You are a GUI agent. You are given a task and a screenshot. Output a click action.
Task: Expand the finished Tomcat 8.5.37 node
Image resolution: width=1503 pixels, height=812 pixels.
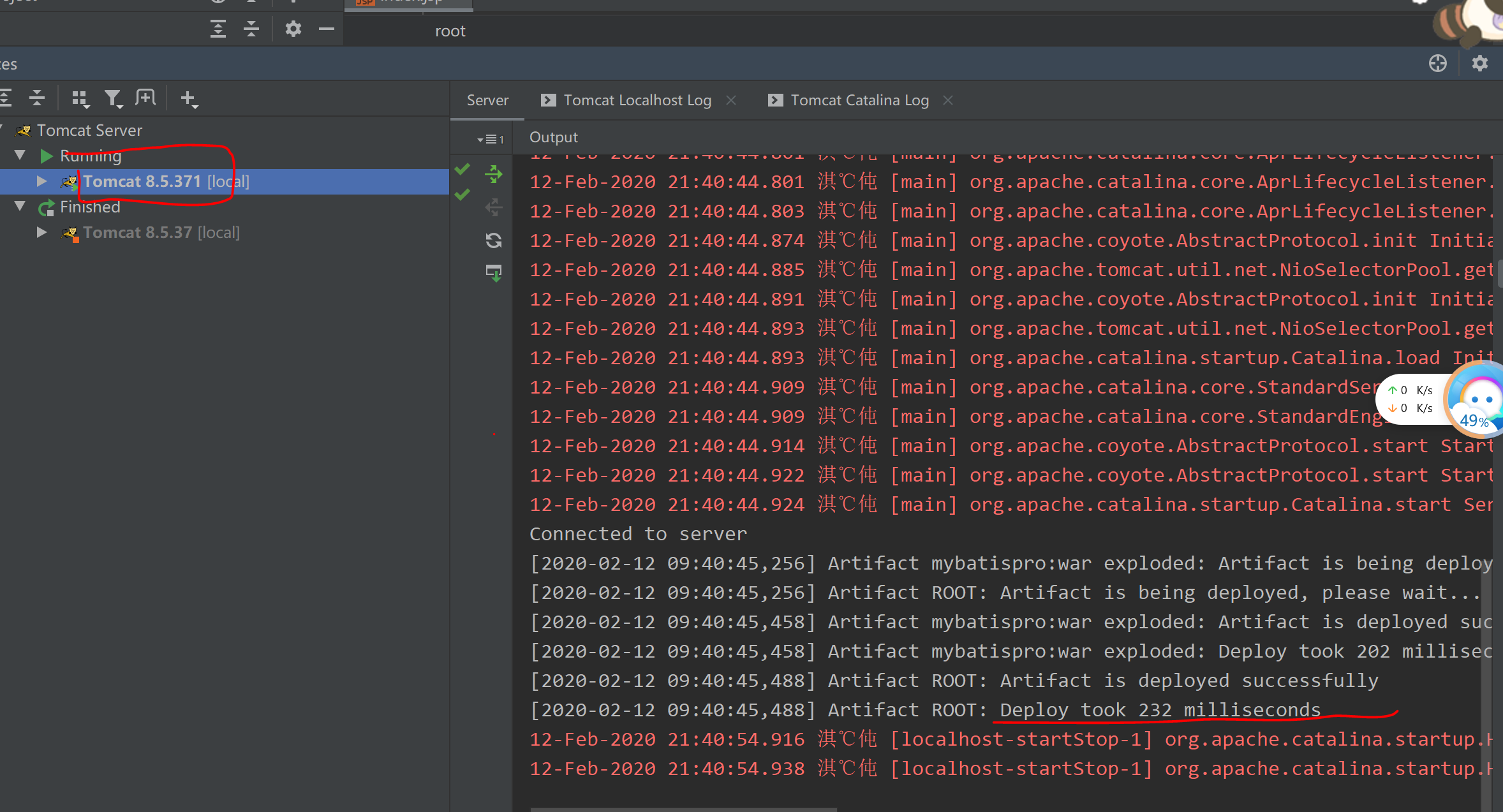(42, 232)
